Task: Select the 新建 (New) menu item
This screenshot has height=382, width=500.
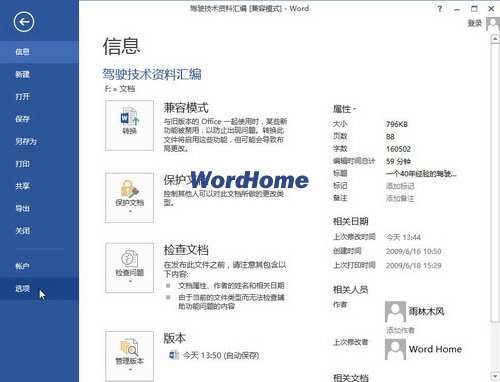Action: (x=39, y=74)
